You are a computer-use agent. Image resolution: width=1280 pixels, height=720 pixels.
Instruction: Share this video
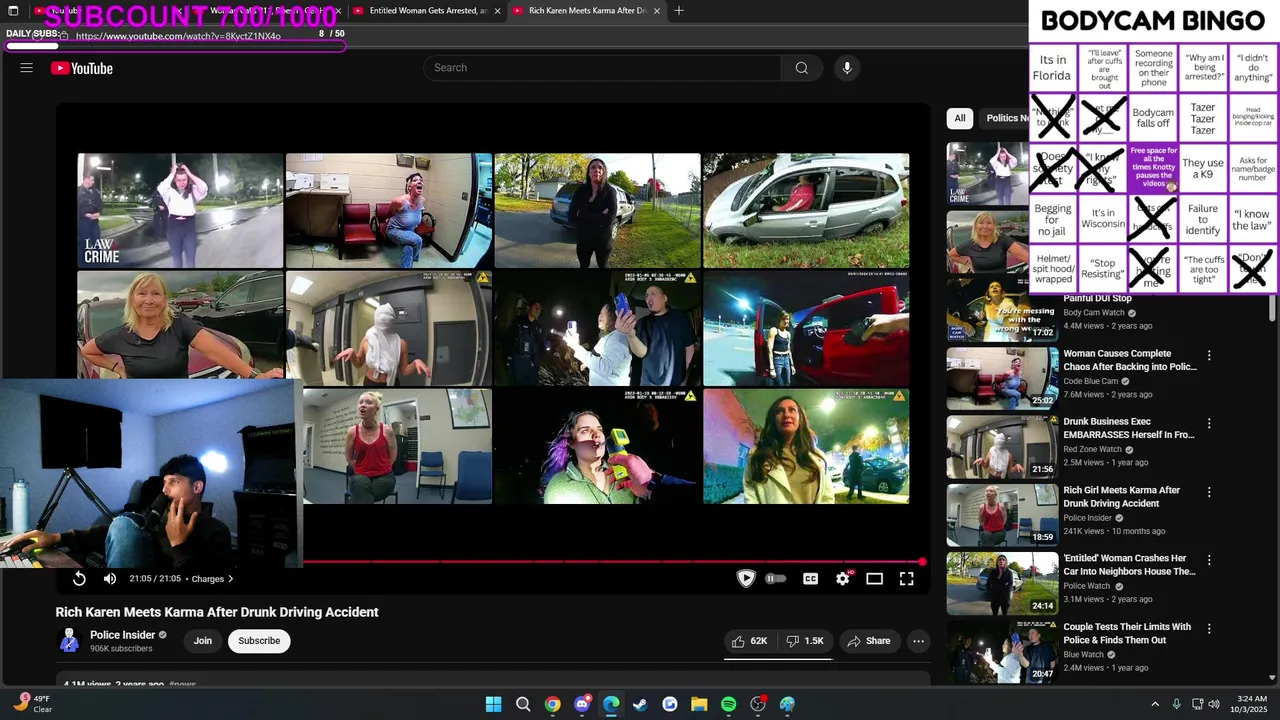[868, 641]
